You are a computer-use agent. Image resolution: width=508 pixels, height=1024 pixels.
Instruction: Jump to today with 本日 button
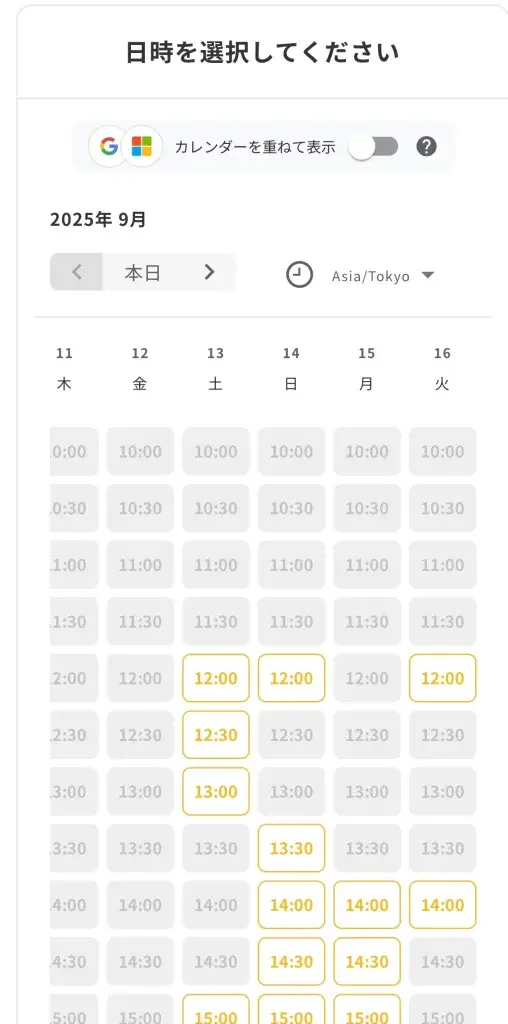[x=142, y=272]
